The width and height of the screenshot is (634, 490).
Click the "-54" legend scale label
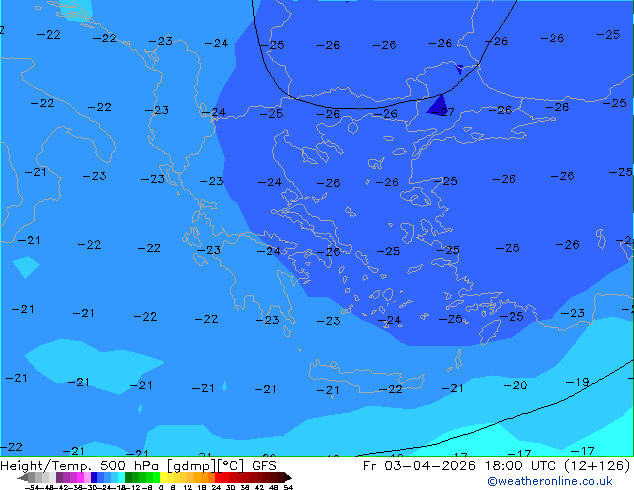32,487
